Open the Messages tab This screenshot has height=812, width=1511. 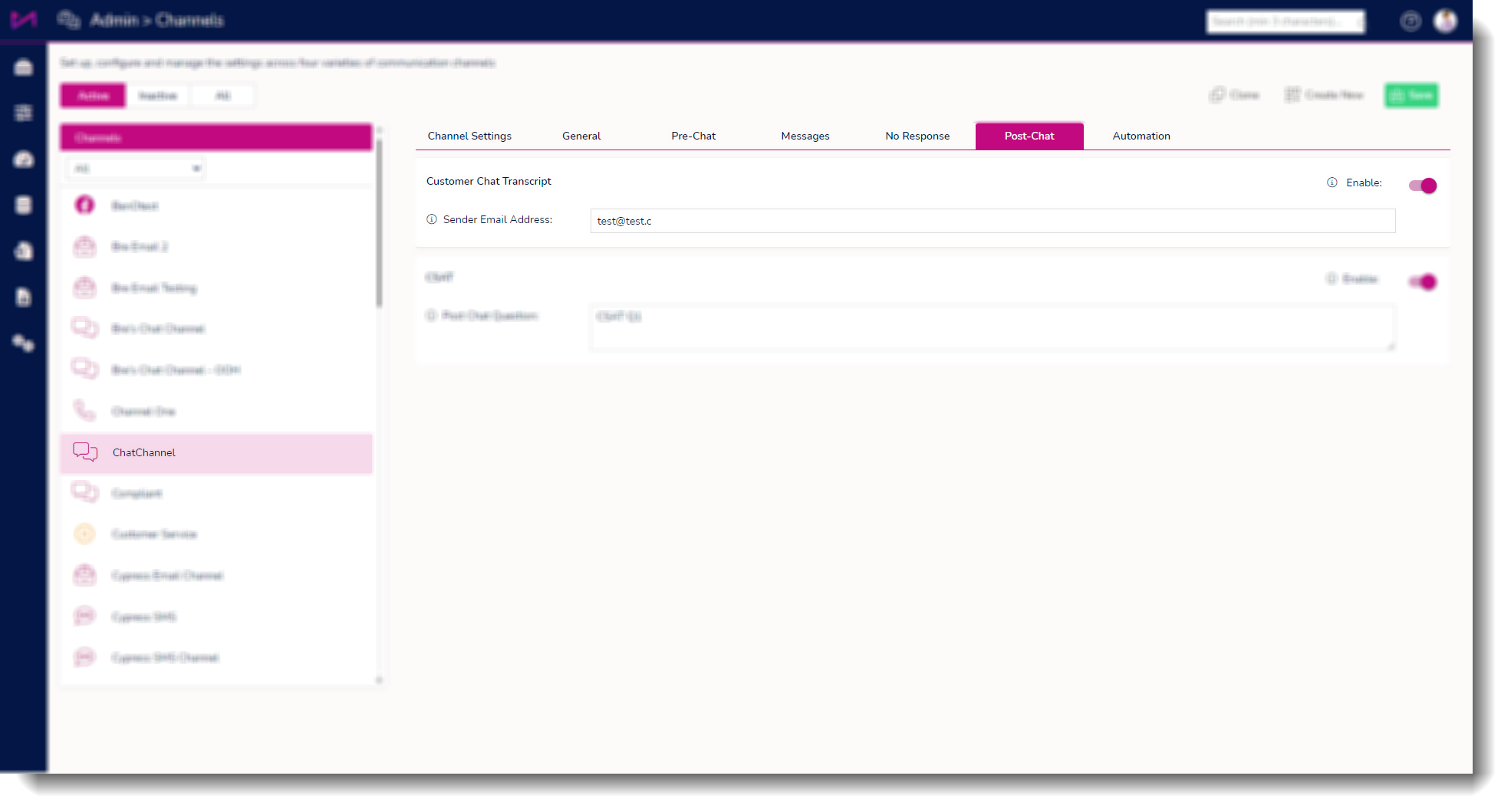(x=805, y=136)
